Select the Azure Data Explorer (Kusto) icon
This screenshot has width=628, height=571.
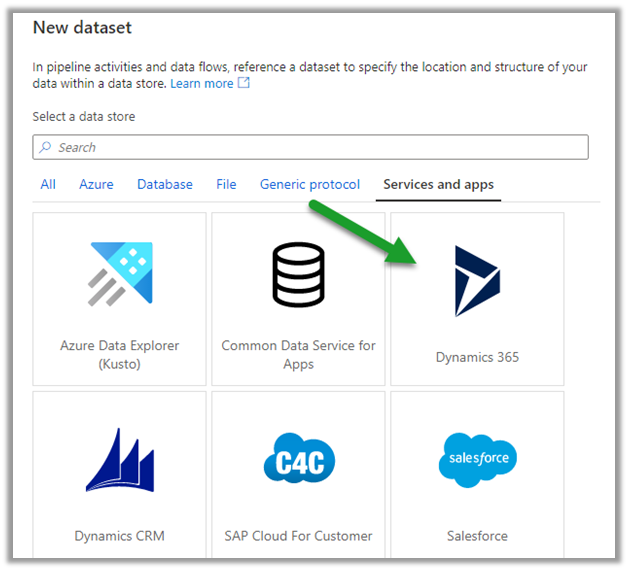(x=120, y=274)
